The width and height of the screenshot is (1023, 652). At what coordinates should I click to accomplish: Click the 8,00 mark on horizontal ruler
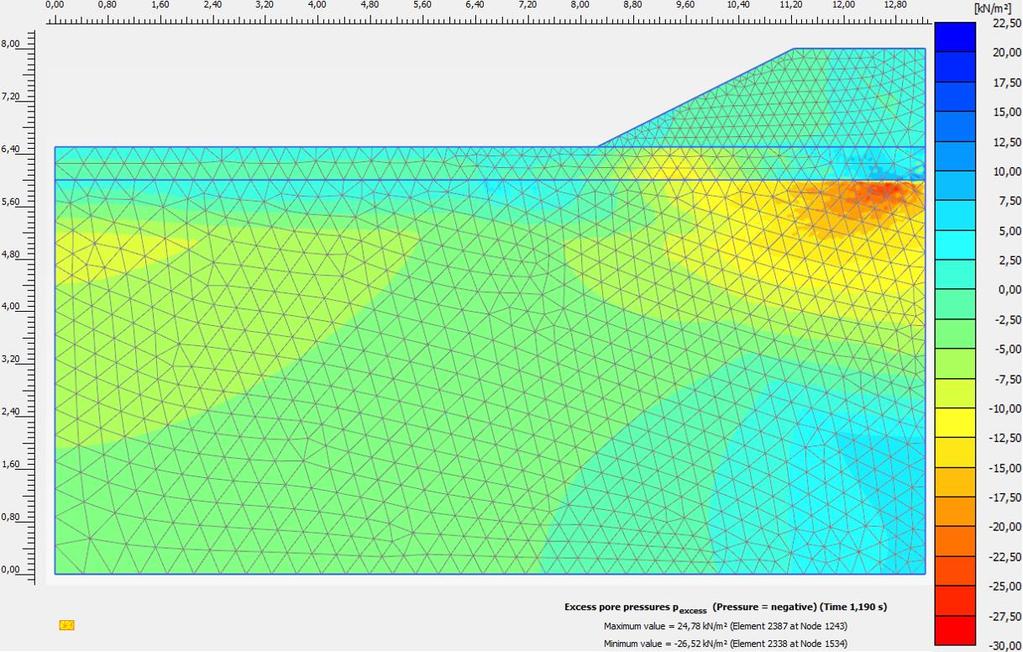click(x=580, y=5)
